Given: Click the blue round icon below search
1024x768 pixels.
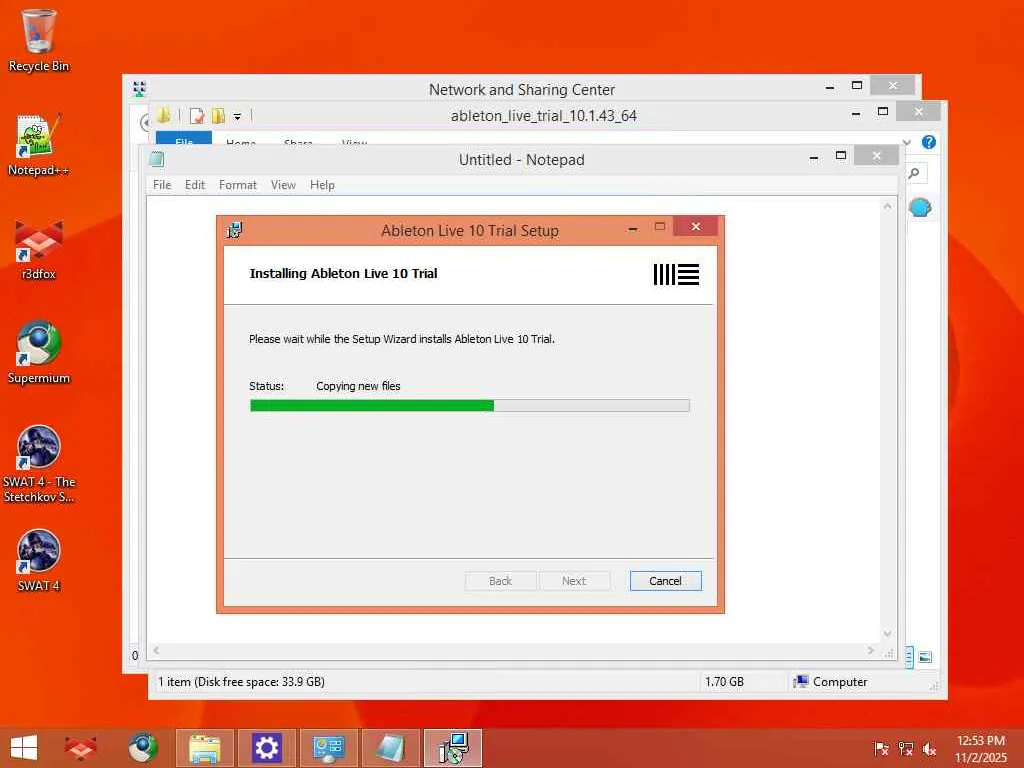Looking at the screenshot, I should point(920,208).
